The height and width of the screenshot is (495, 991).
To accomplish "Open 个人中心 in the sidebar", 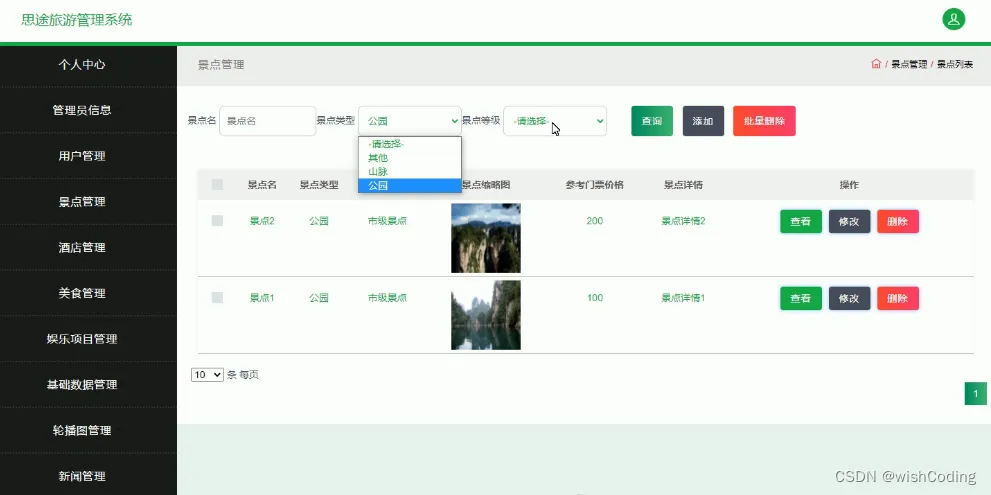I will click(82, 64).
